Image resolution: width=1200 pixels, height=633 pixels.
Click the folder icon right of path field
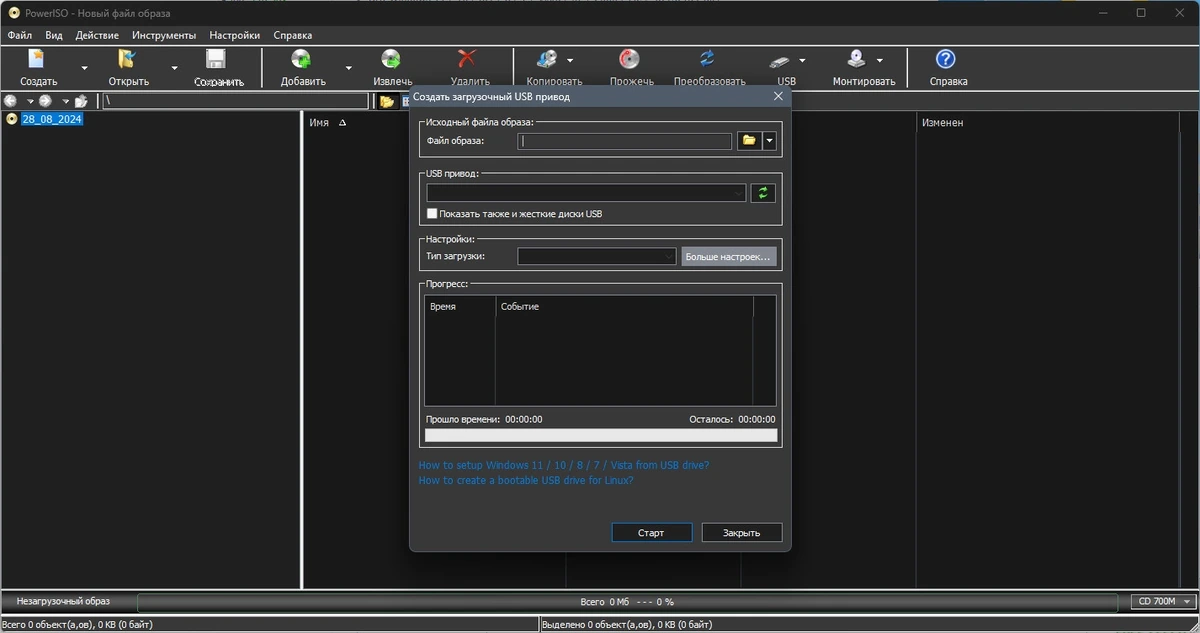(x=386, y=101)
